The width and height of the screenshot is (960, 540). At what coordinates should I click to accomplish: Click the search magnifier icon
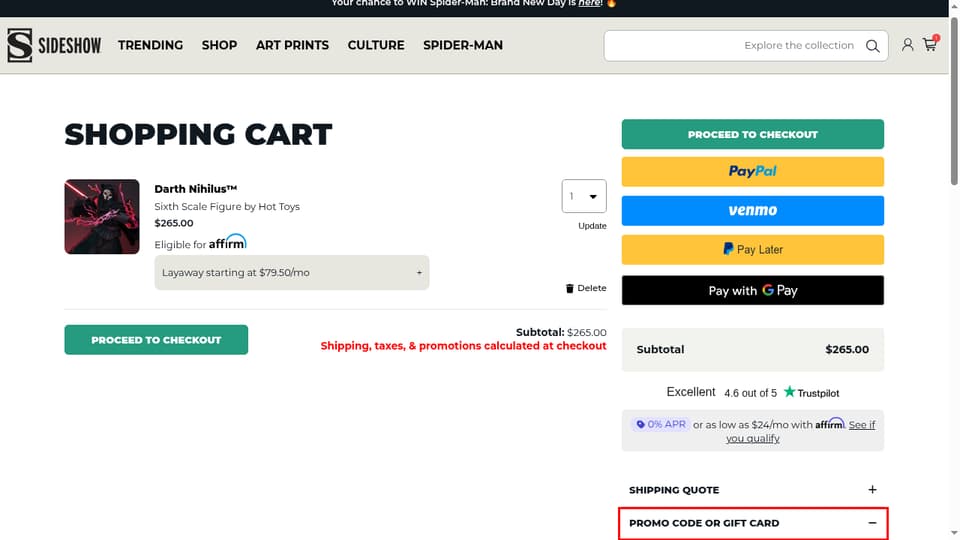pos(872,46)
